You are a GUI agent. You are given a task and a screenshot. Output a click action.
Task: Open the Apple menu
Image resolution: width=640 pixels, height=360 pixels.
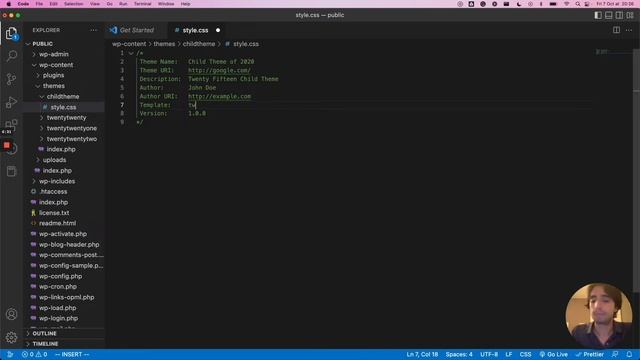(9, 4)
